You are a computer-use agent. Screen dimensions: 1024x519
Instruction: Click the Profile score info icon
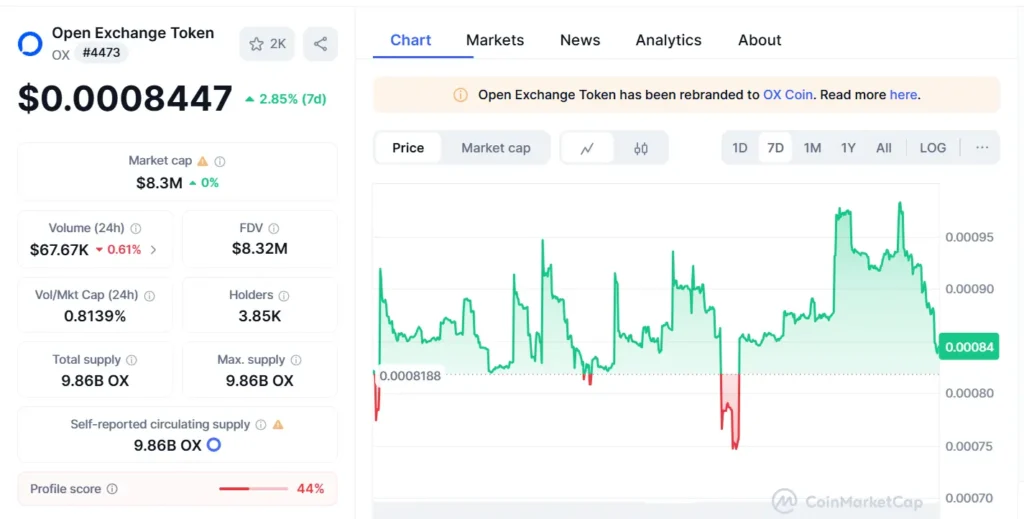(112, 489)
